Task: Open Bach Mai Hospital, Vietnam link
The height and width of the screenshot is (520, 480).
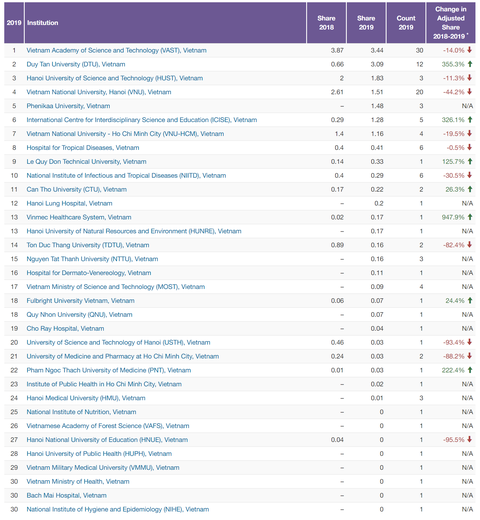Action: [x=67, y=495]
